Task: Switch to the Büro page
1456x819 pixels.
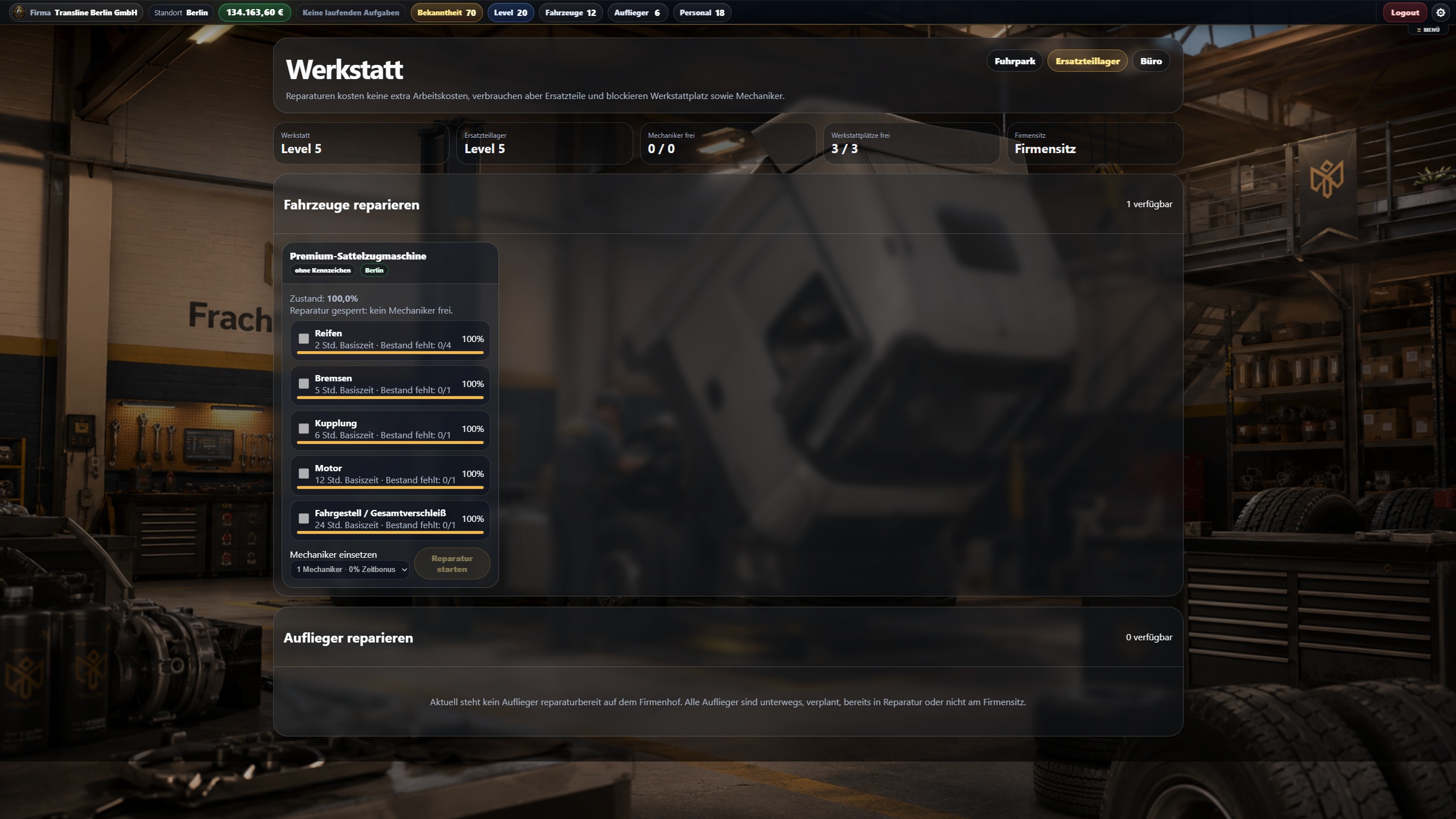Action: point(1151,61)
